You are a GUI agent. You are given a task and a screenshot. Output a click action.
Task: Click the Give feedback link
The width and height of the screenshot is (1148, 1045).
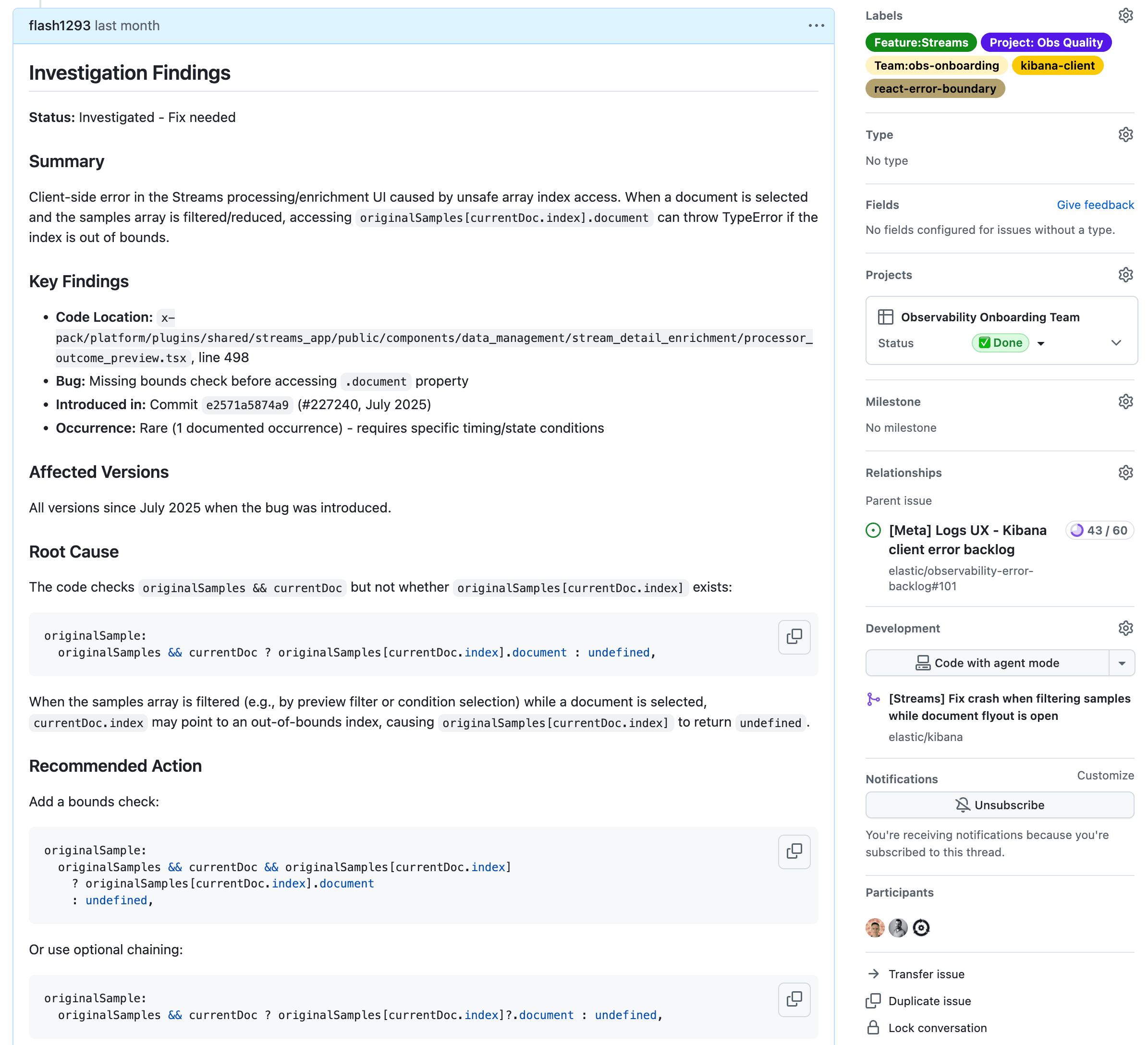1095,205
